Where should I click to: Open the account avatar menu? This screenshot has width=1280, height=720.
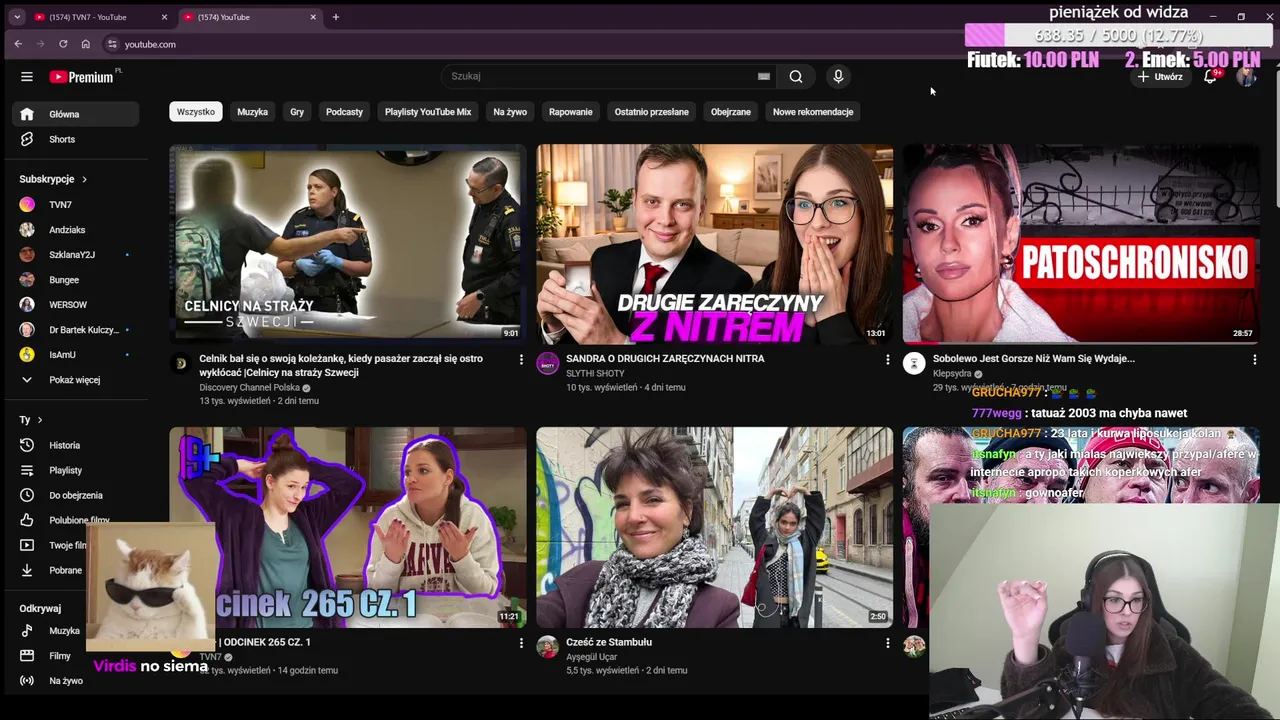tap(1246, 76)
